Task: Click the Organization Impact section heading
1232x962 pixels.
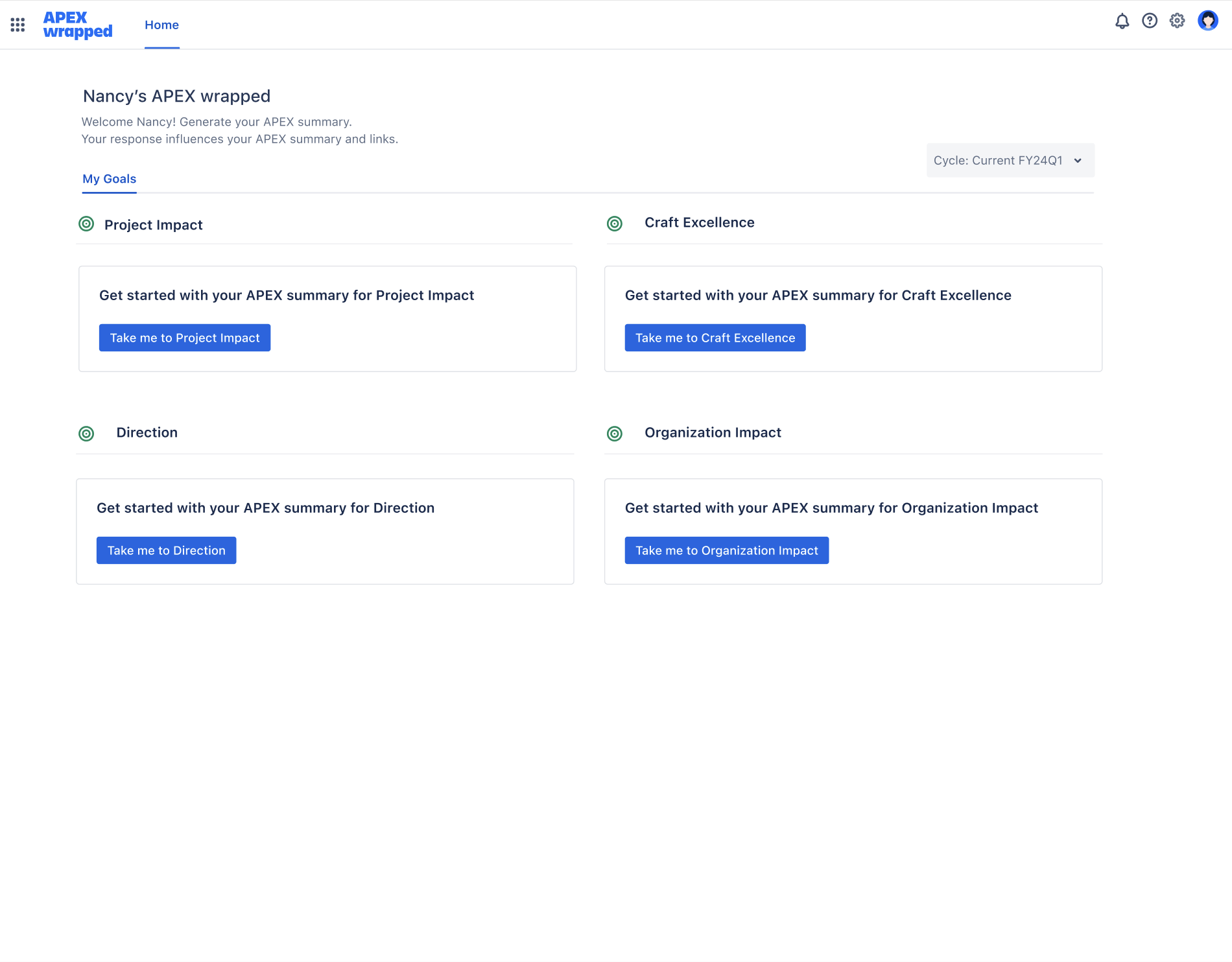Action: tap(713, 432)
